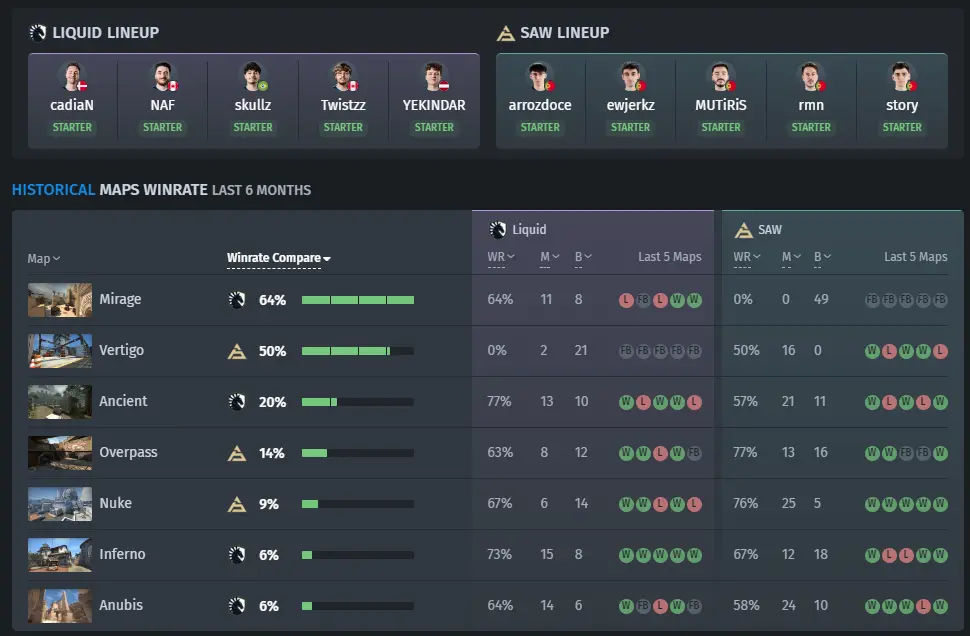Click Liquid icon in Inferno winrate compare

(x=237, y=555)
